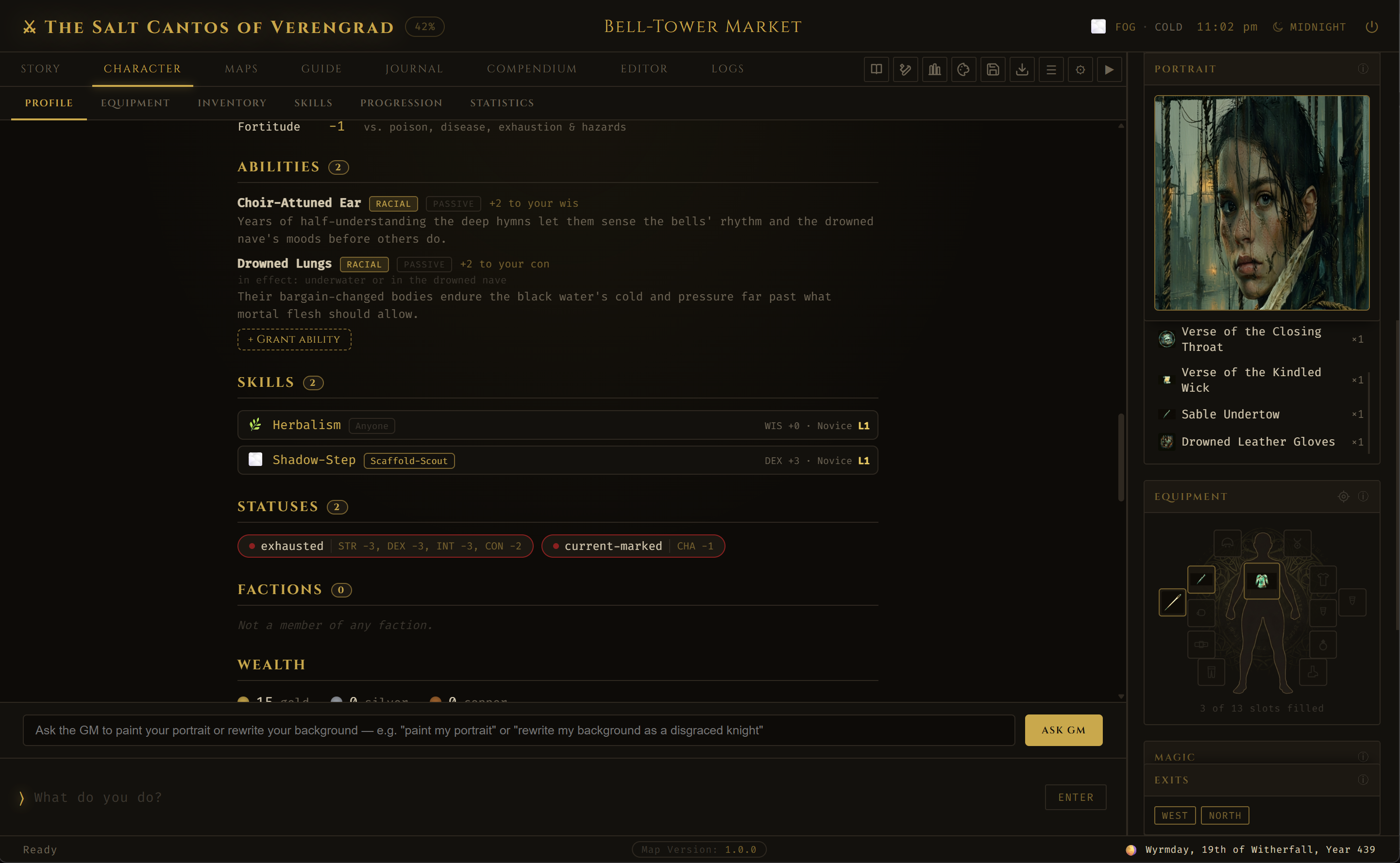Select Sable Undertow in the item list
The width and height of the screenshot is (1400, 863).
point(1261,415)
